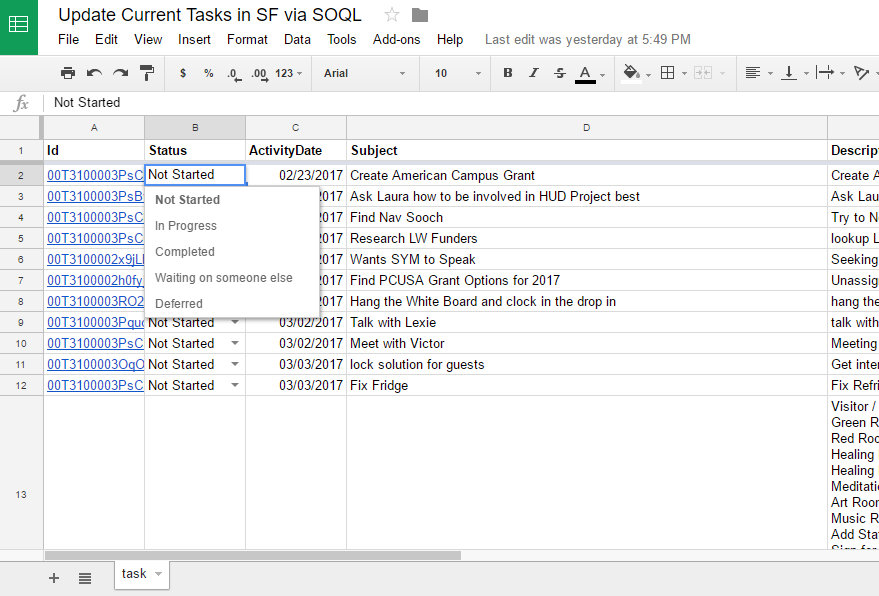
Task: Open the Google Sheets home icon
Action: point(18,25)
